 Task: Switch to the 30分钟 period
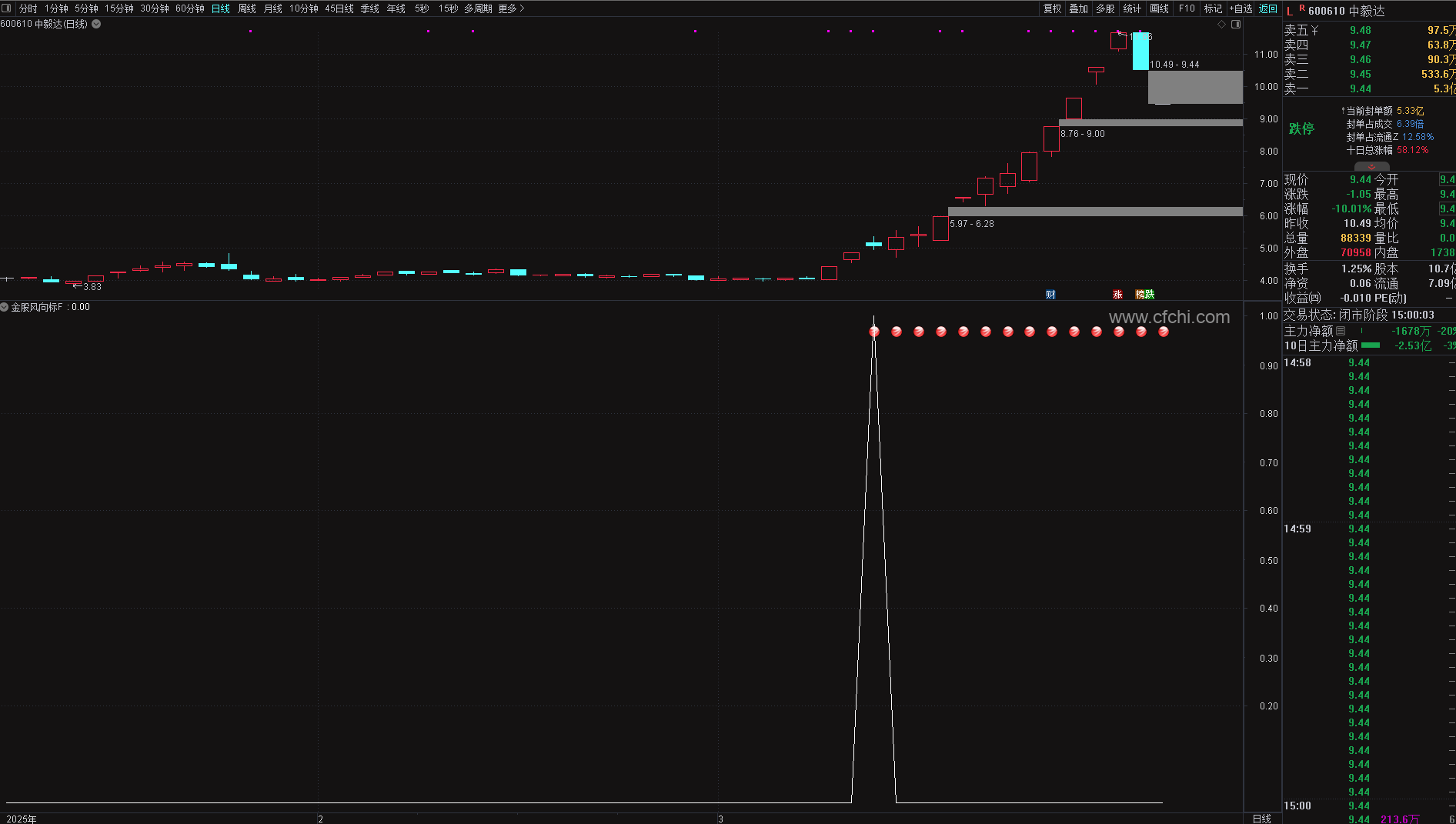[155, 8]
